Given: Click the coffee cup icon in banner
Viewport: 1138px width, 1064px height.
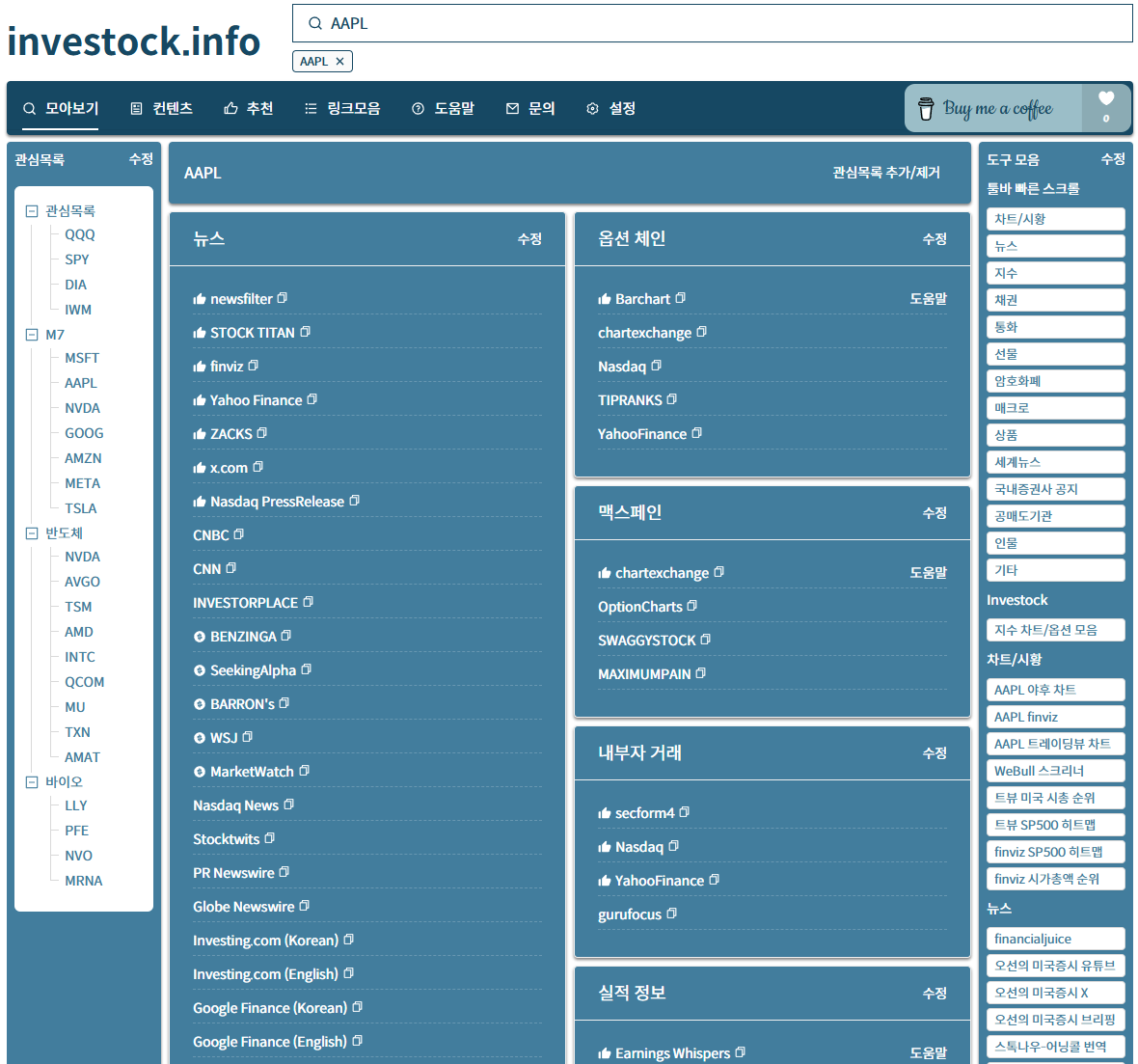Looking at the screenshot, I should pyautogui.click(x=926, y=108).
